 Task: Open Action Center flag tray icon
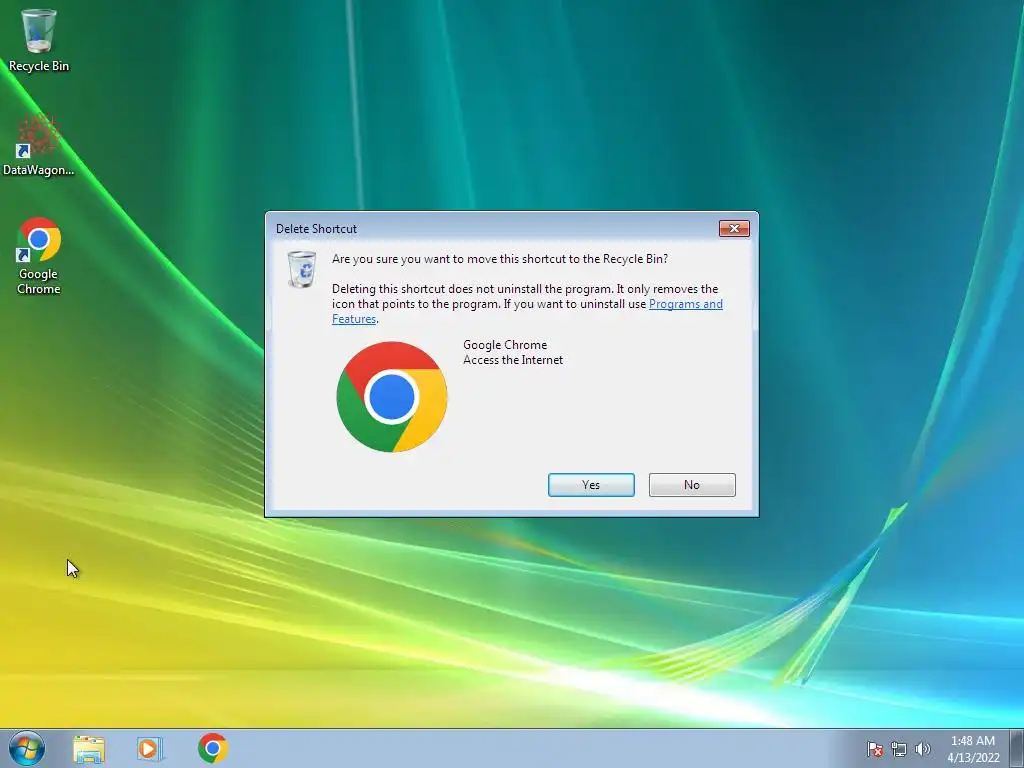pyautogui.click(x=874, y=749)
